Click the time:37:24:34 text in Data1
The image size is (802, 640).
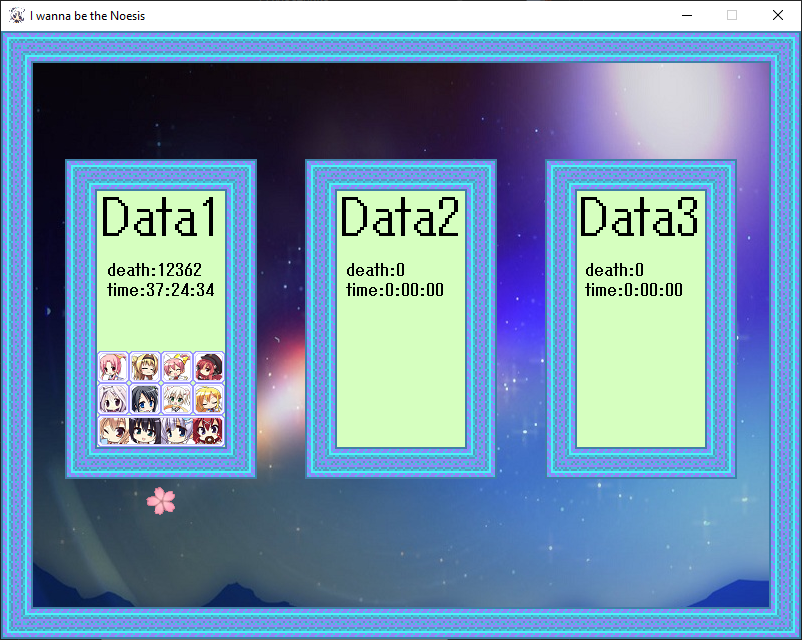point(161,290)
